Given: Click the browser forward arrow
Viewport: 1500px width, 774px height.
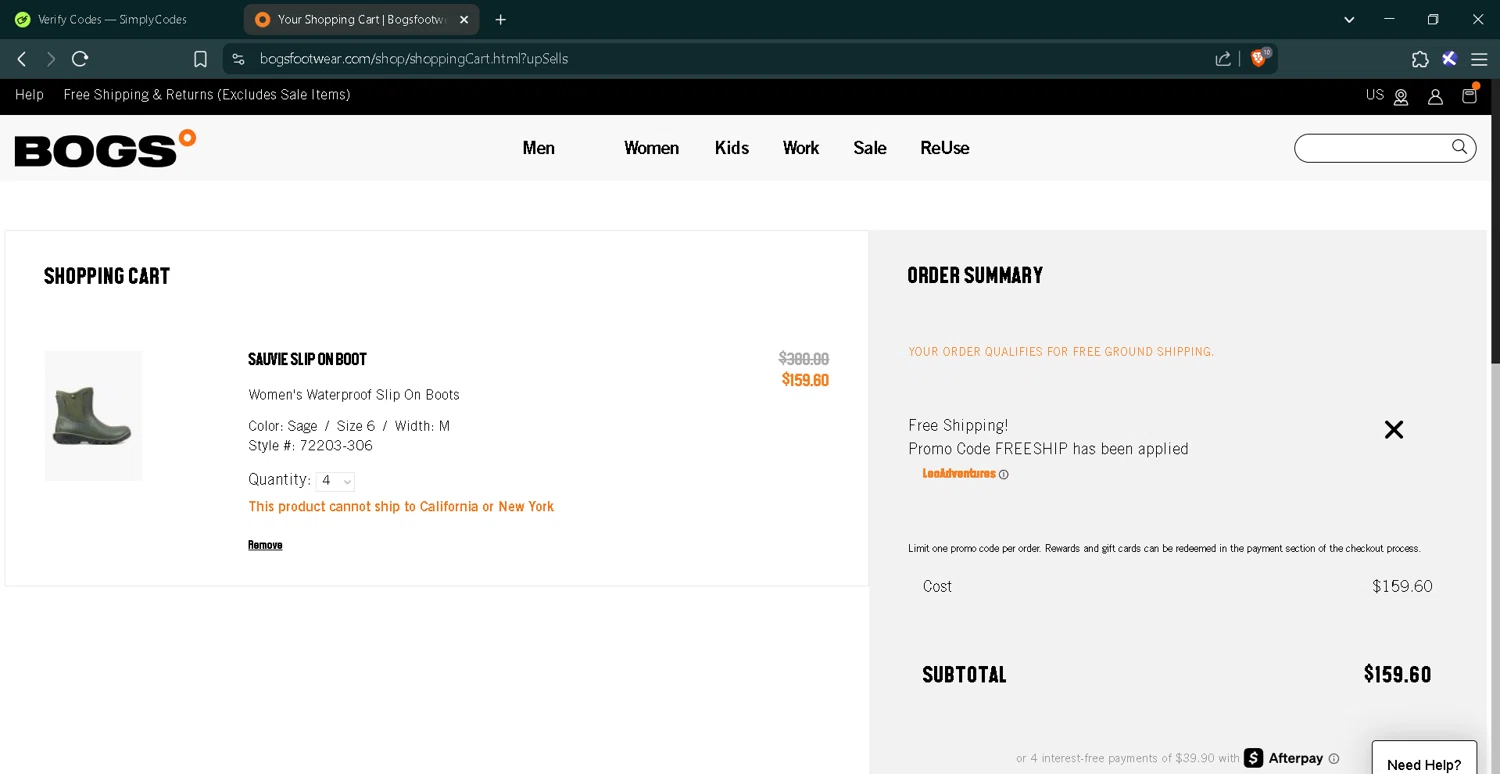Looking at the screenshot, I should click(51, 59).
